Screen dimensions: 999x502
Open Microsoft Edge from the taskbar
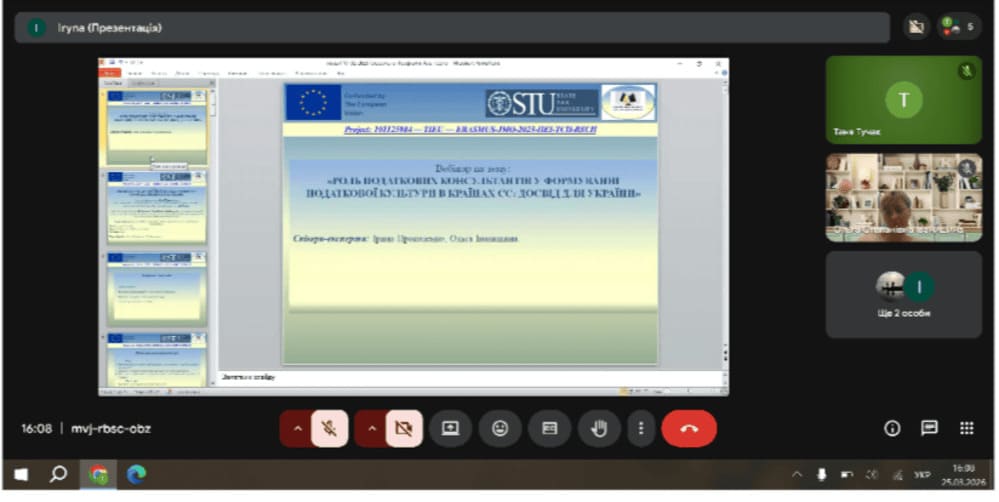tap(136, 475)
